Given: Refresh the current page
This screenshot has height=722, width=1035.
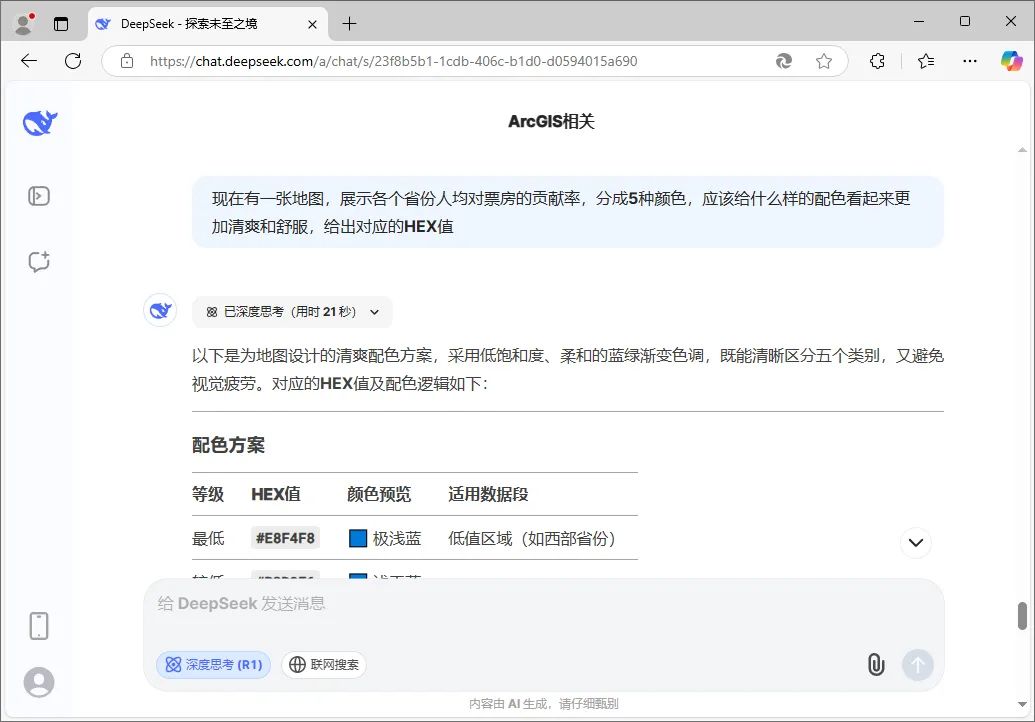Looking at the screenshot, I should click(73, 61).
